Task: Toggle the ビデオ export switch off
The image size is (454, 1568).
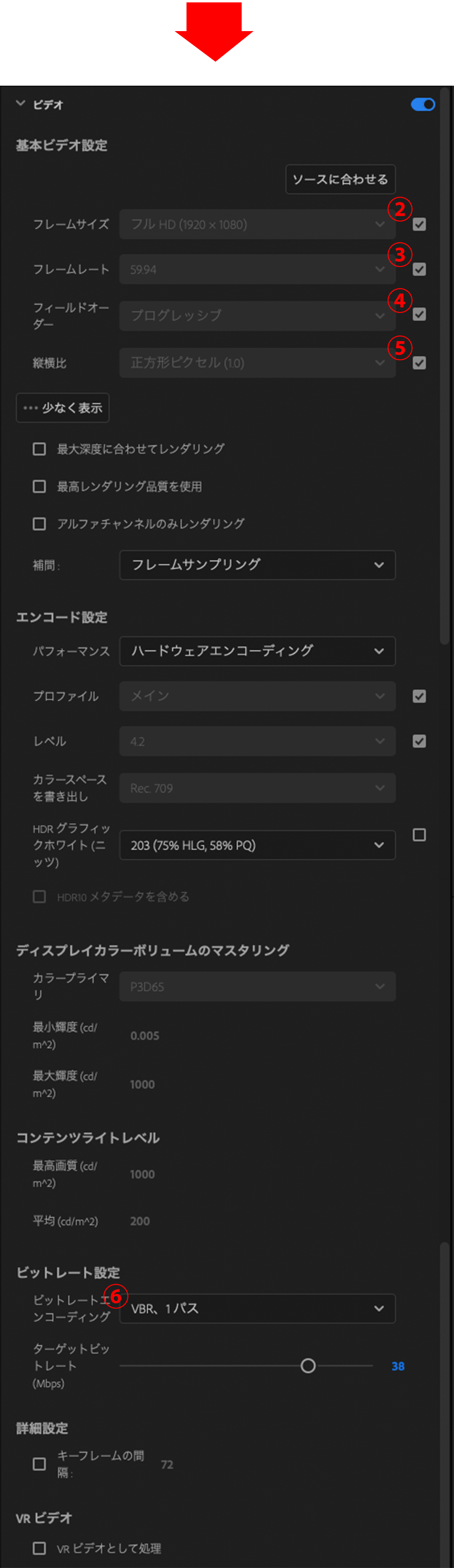Action: pyautogui.click(x=422, y=105)
